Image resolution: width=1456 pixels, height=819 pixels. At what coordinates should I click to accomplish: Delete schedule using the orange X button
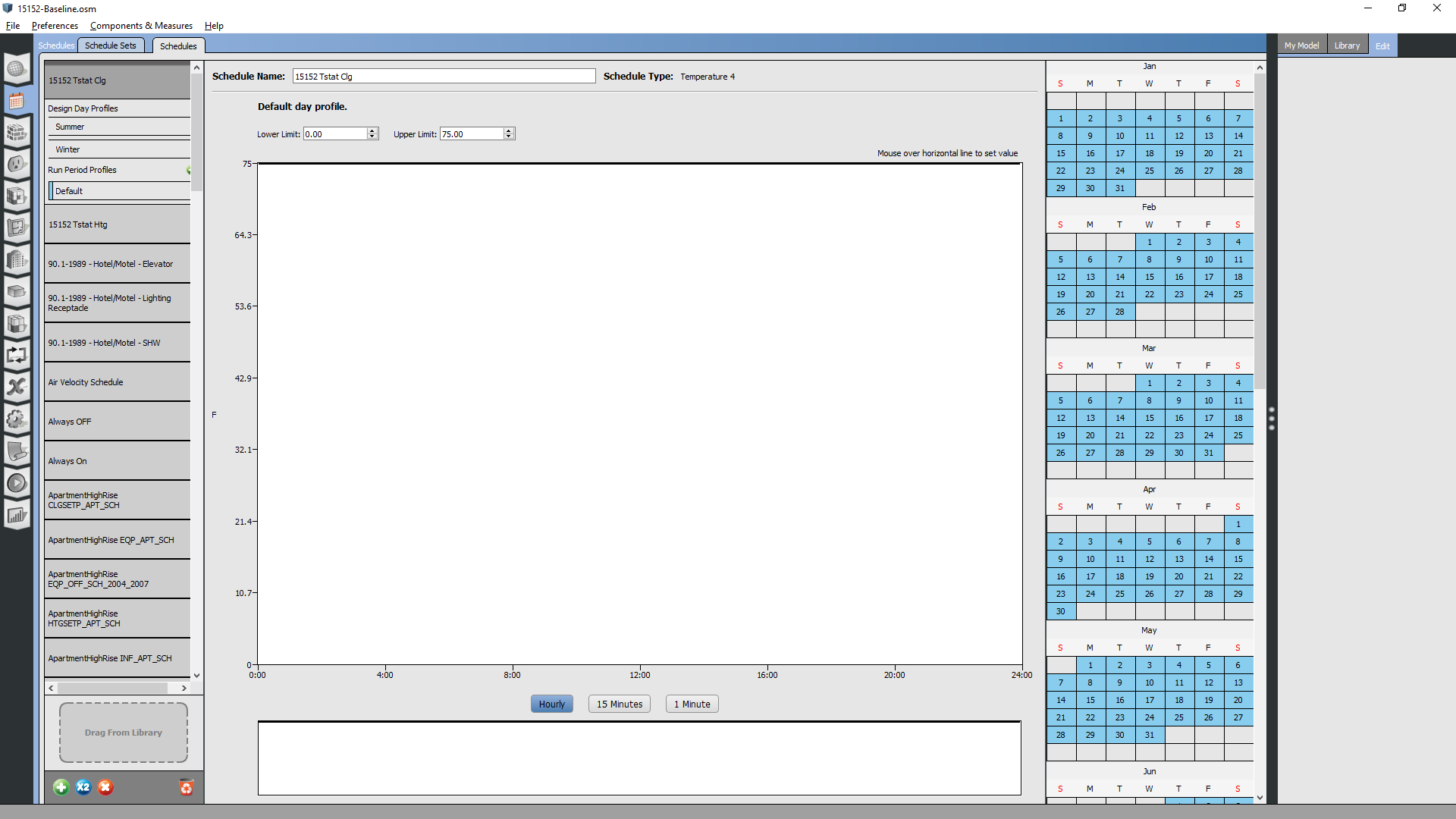click(x=105, y=788)
